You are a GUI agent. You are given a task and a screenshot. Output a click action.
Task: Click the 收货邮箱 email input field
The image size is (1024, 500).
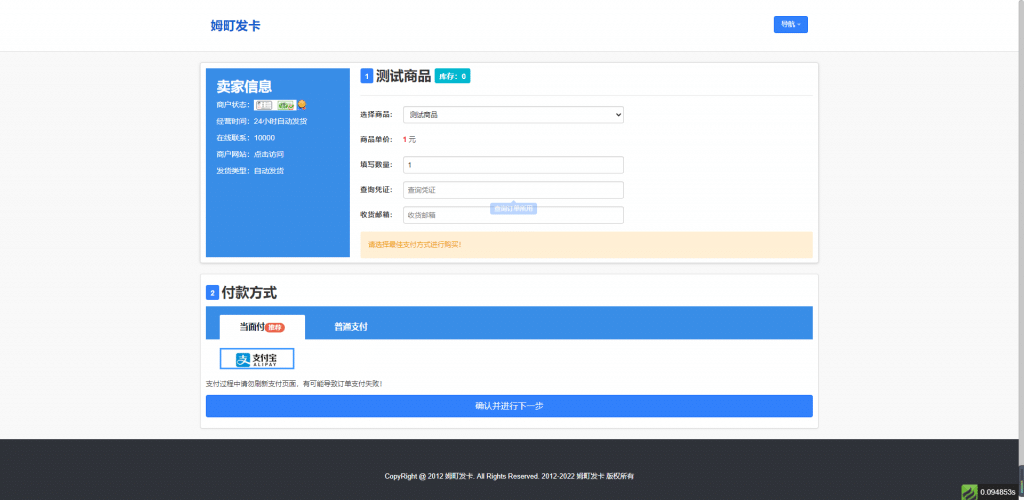[x=513, y=215]
